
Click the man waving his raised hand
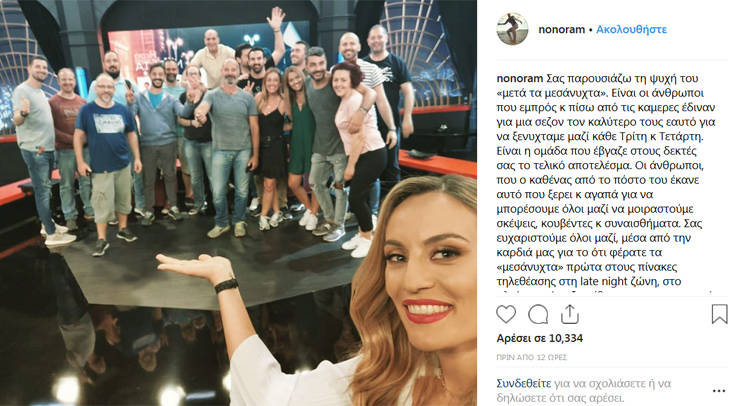pos(262,52)
